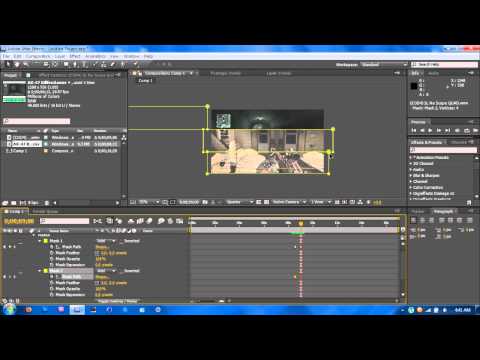Play the preview in Preview panel
Viewport: 480px width, 360px height.
tap(430, 130)
